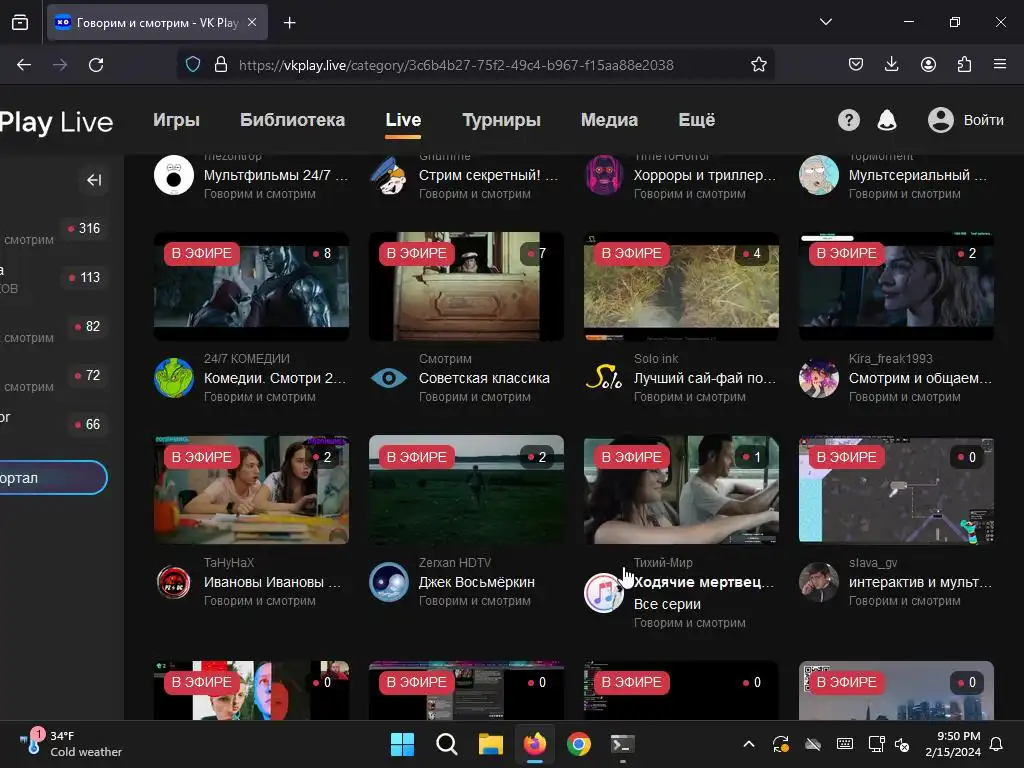Show tracking protection shield info

click(193, 65)
